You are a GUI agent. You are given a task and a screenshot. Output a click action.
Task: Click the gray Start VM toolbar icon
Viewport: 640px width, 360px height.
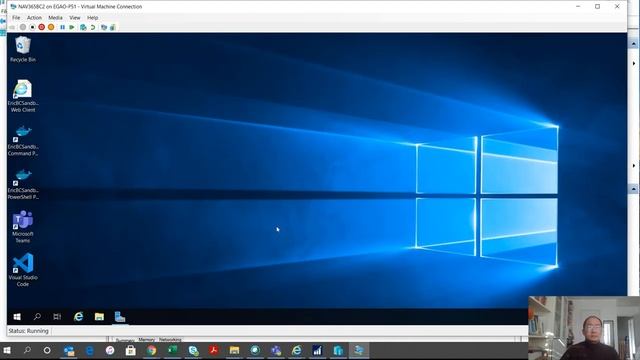(23, 27)
